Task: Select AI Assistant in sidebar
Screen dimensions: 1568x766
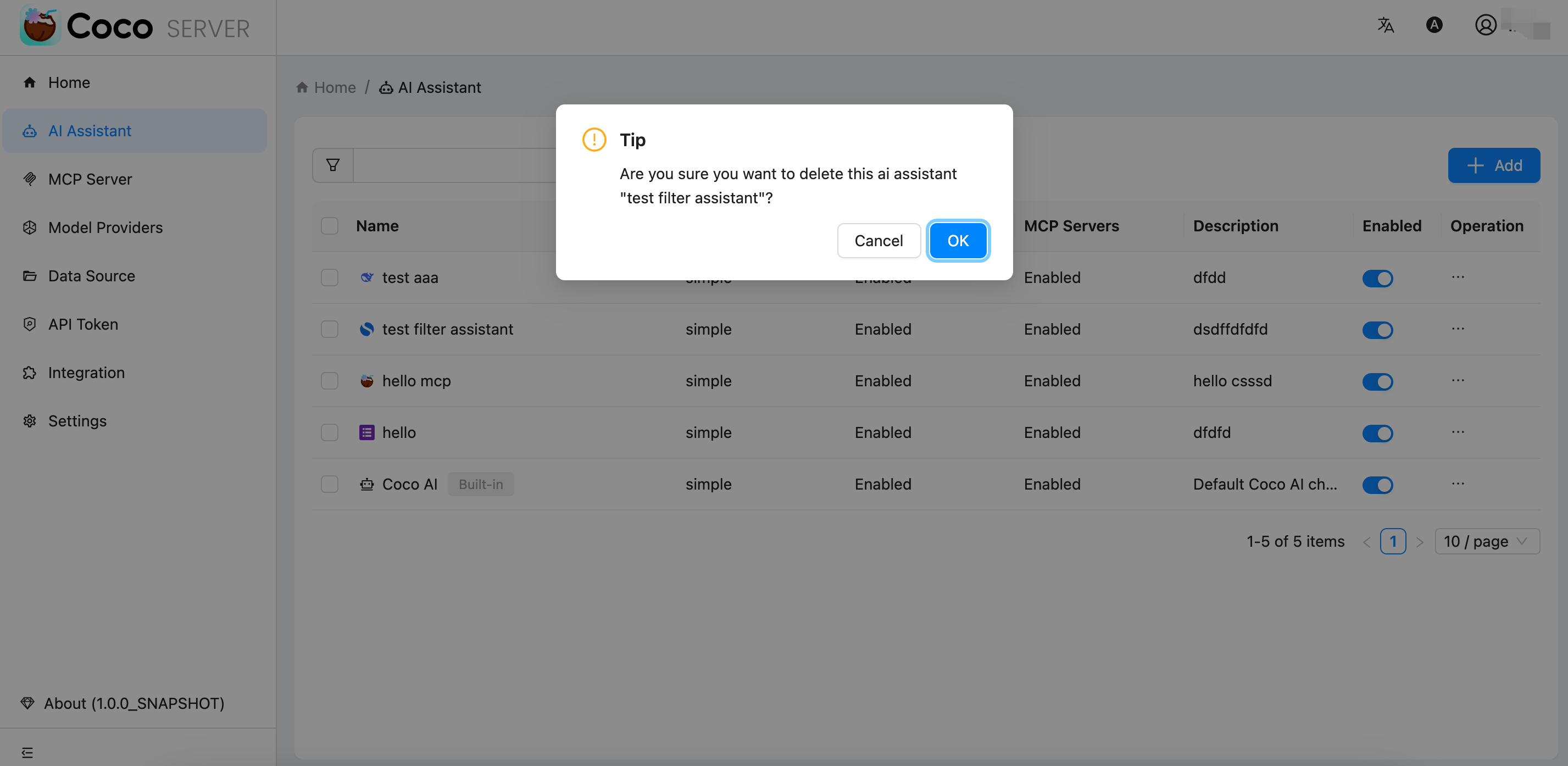Action: pyautogui.click(x=135, y=131)
